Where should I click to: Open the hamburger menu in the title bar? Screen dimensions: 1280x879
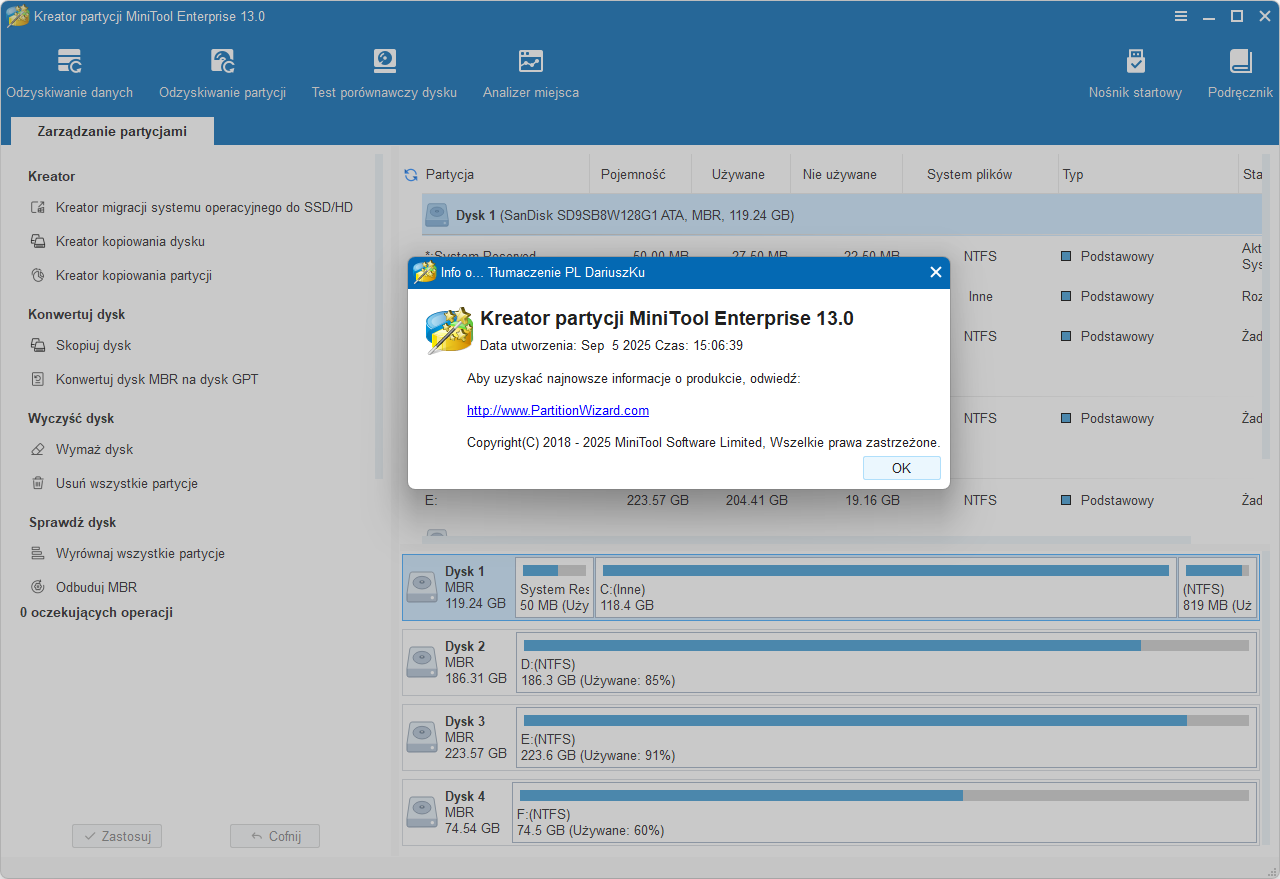tap(1181, 16)
